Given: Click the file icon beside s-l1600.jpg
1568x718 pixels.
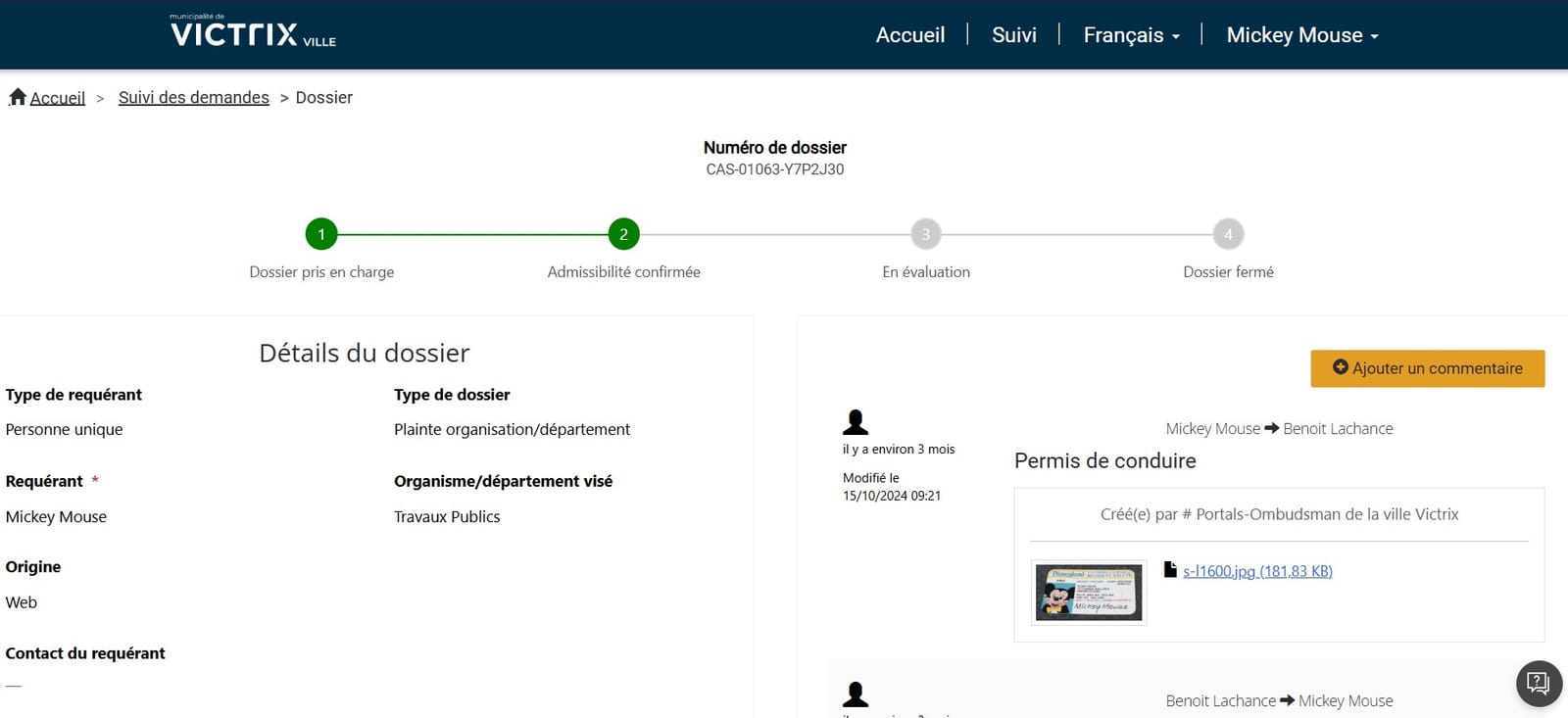Looking at the screenshot, I should coord(1169,569).
